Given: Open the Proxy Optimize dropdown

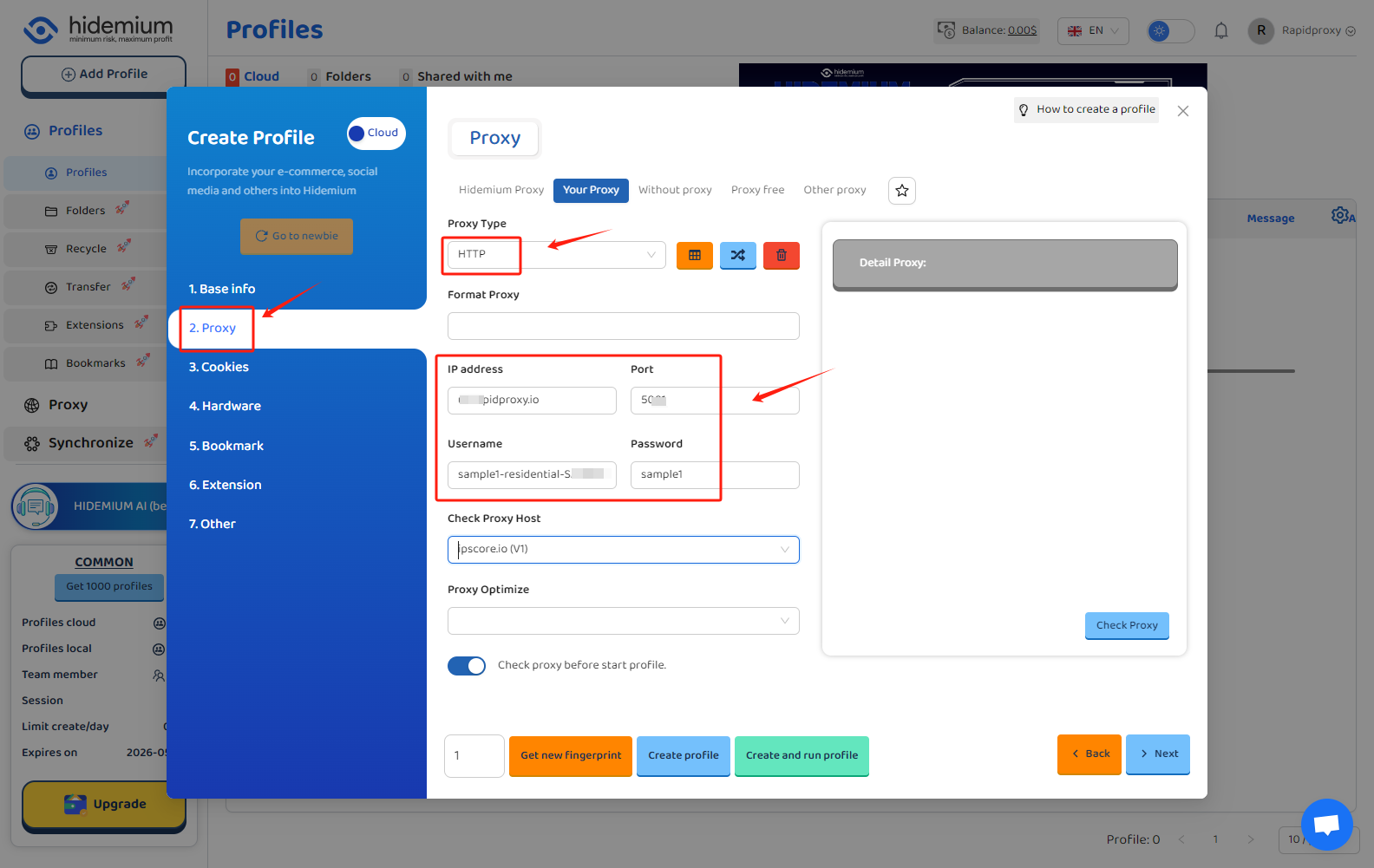Looking at the screenshot, I should coord(624,621).
